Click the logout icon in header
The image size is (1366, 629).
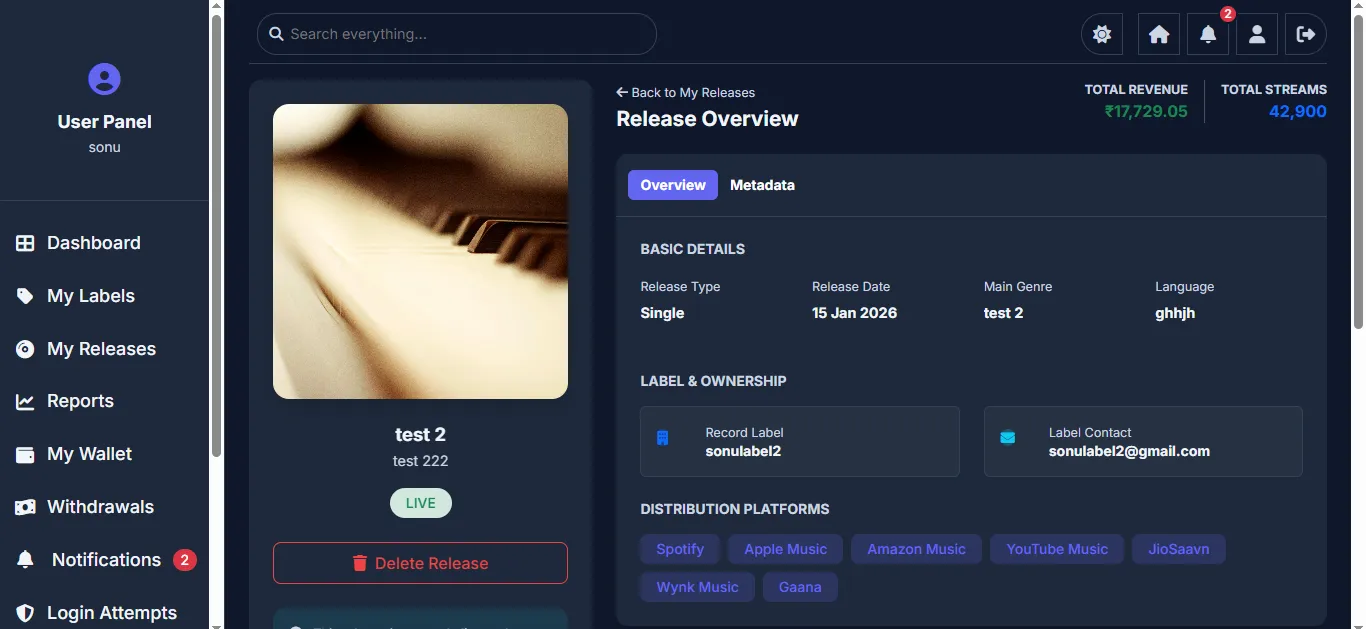click(1306, 34)
